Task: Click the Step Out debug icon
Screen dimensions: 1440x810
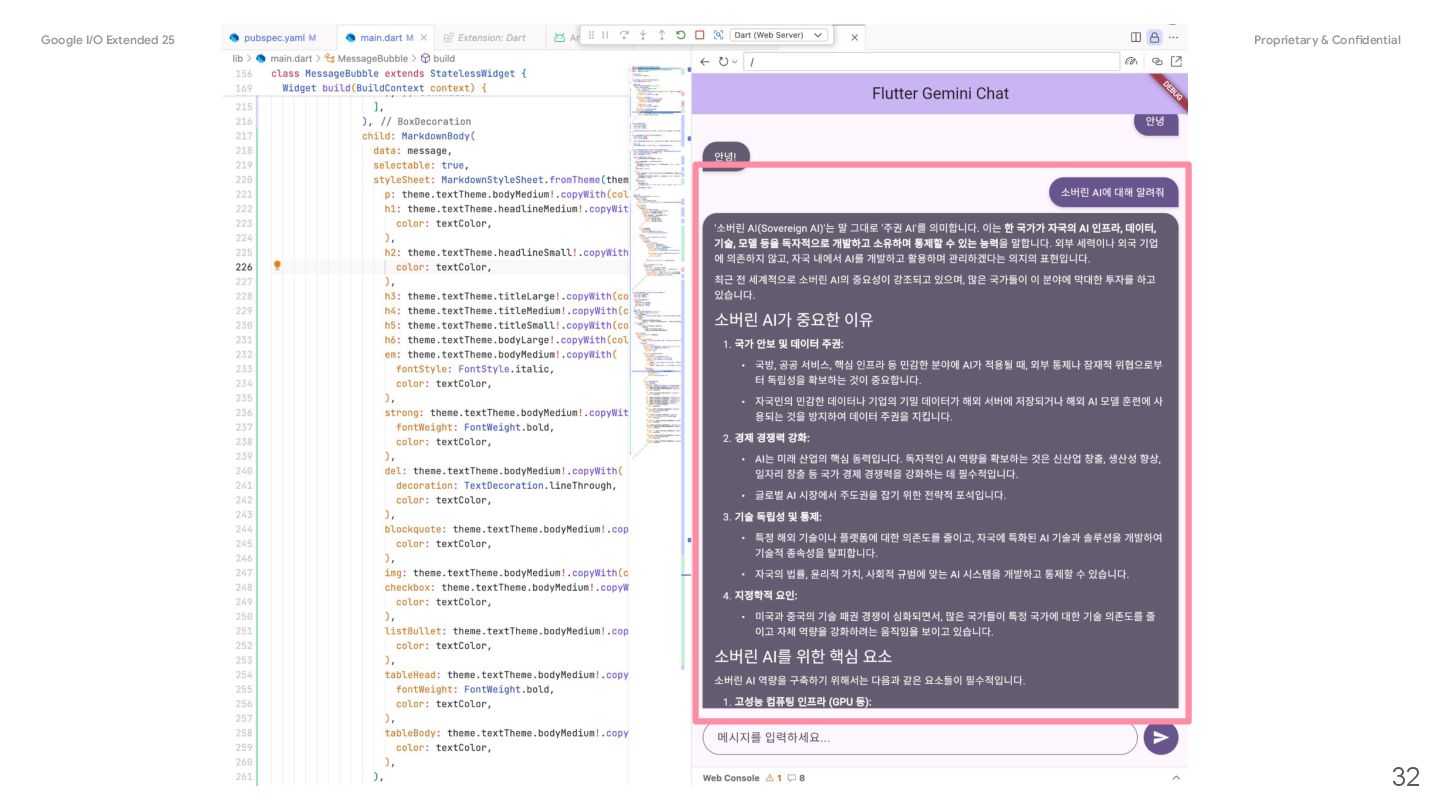Action: [x=662, y=35]
